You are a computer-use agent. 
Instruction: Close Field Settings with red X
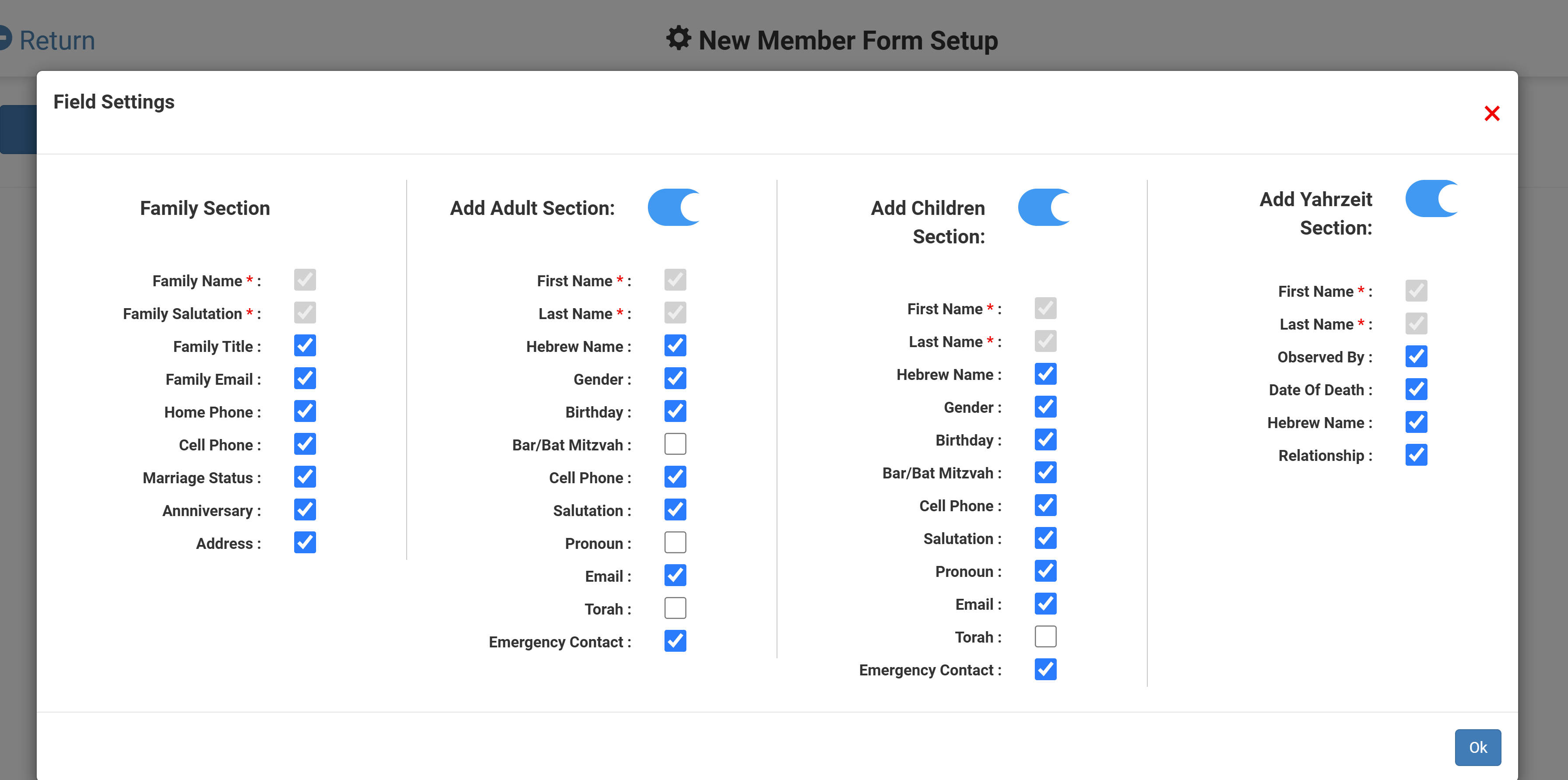(x=1491, y=113)
